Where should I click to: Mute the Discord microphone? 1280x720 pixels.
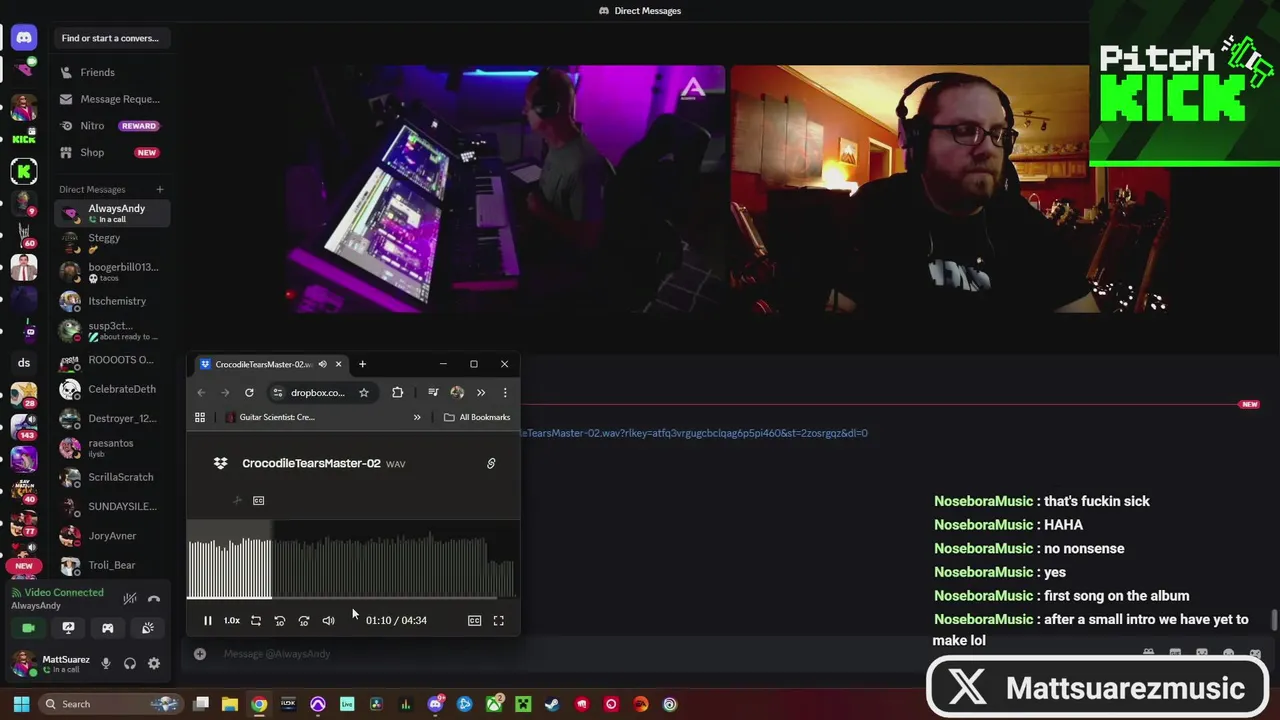tap(106, 663)
